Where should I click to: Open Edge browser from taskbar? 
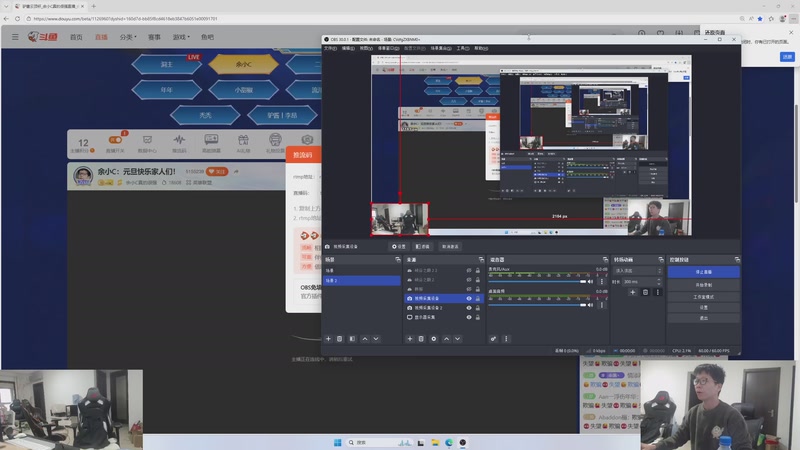(448, 442)
